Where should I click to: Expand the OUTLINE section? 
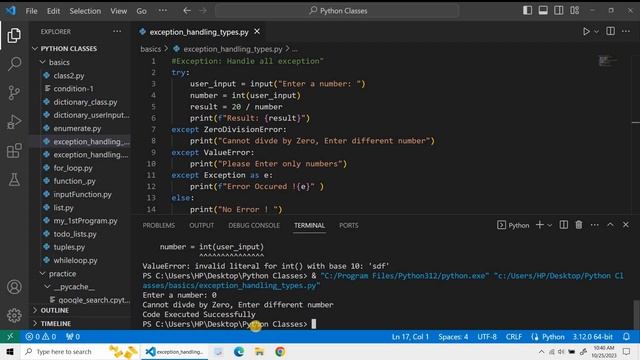(54, 310)
